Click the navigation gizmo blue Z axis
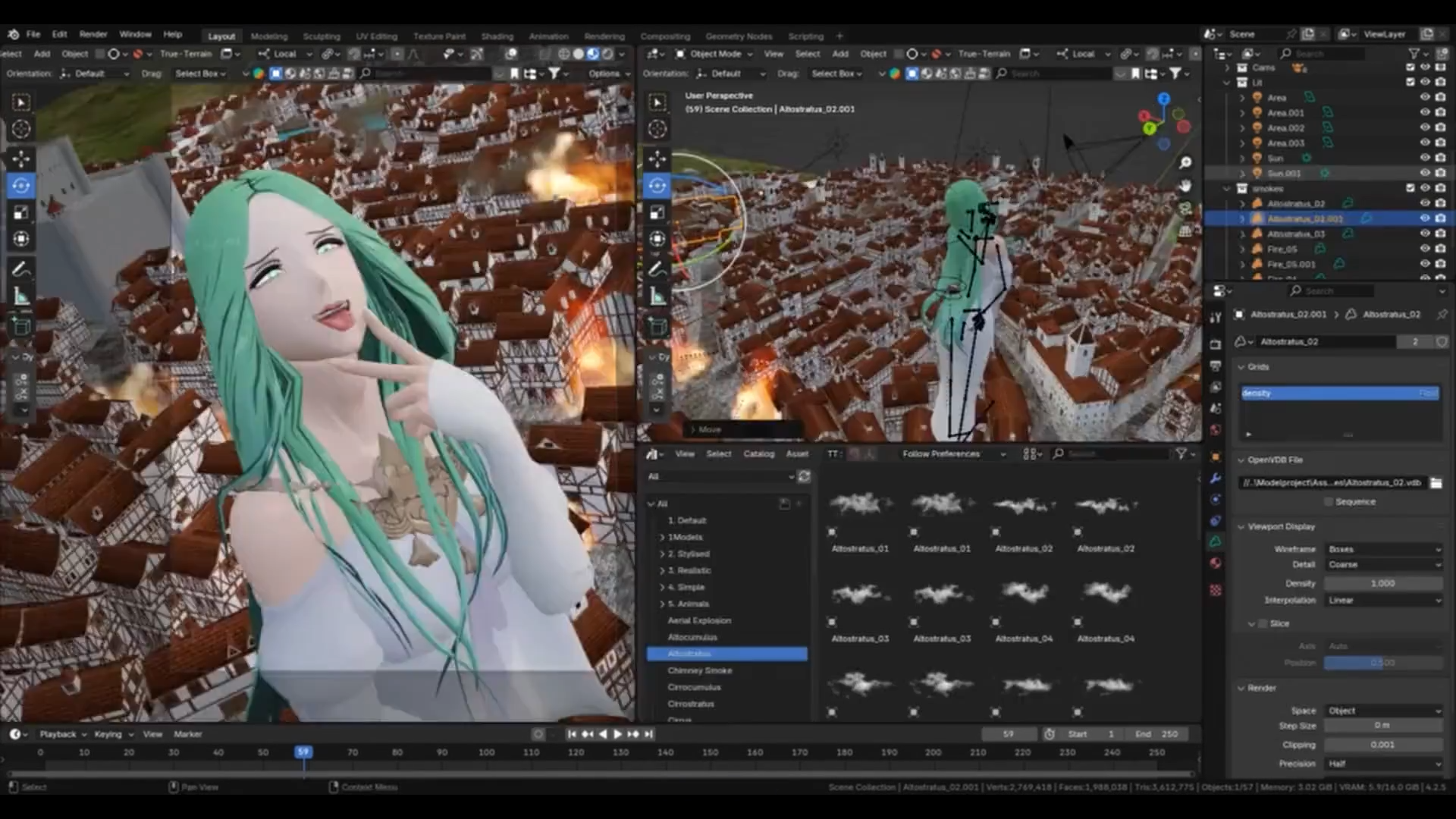Viewport: 1456px width, 819px height. coord(1164,99)
